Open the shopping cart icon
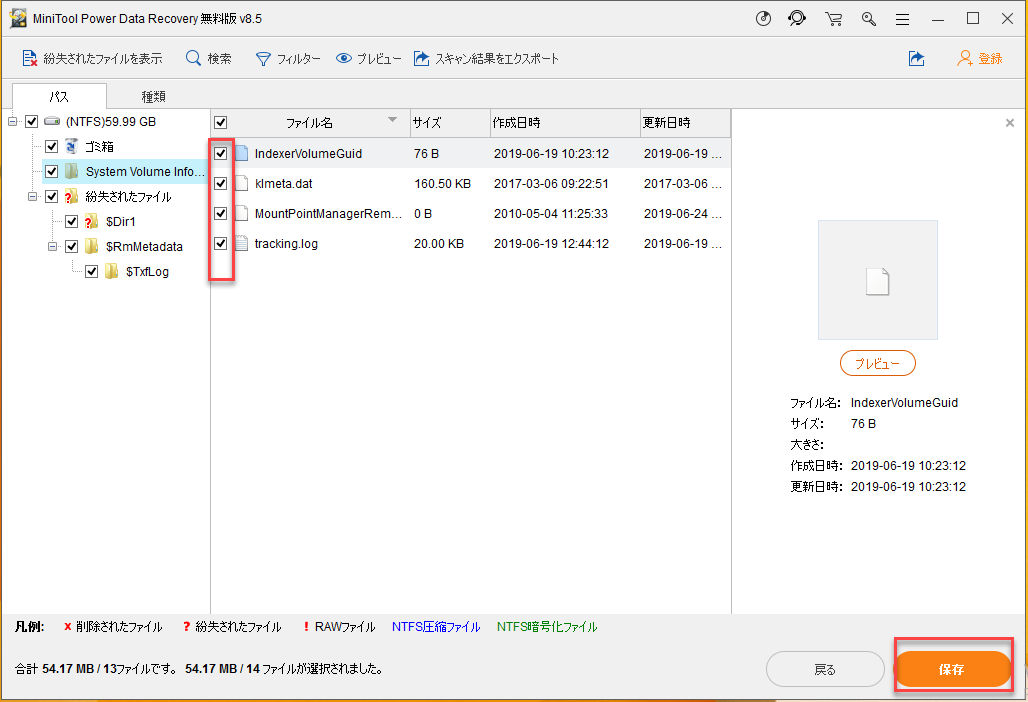This screenshot has width=1028, height=702. [x=833, y=19]
